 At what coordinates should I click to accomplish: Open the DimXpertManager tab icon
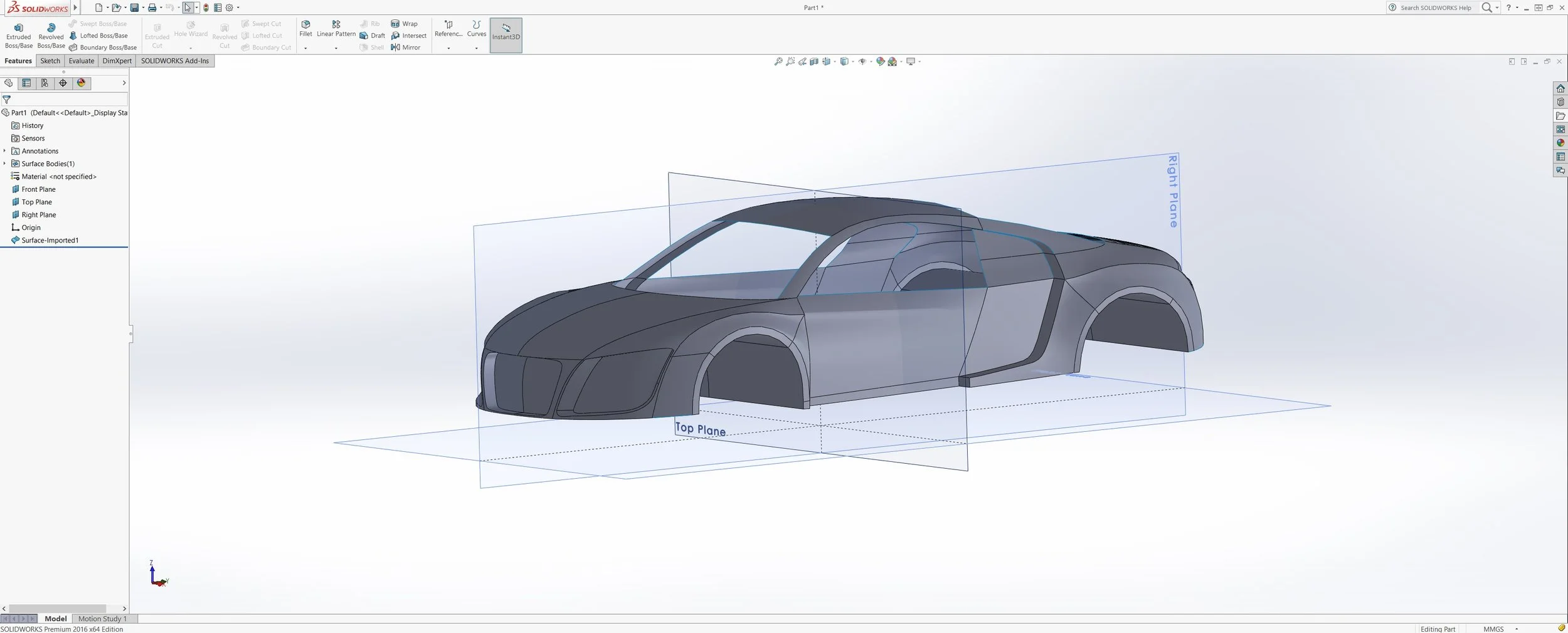[x=63, y=83]
